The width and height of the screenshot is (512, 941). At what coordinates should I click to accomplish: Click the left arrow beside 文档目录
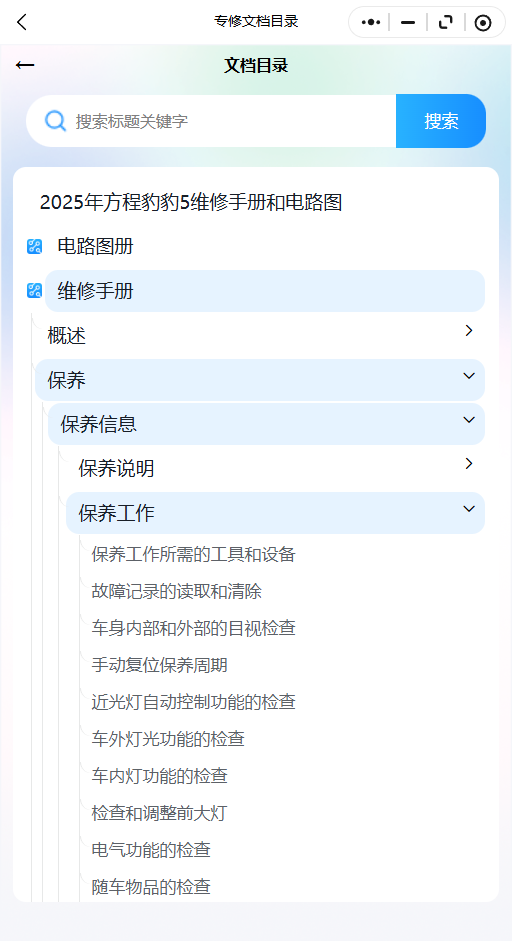click(x=25, y=65)
